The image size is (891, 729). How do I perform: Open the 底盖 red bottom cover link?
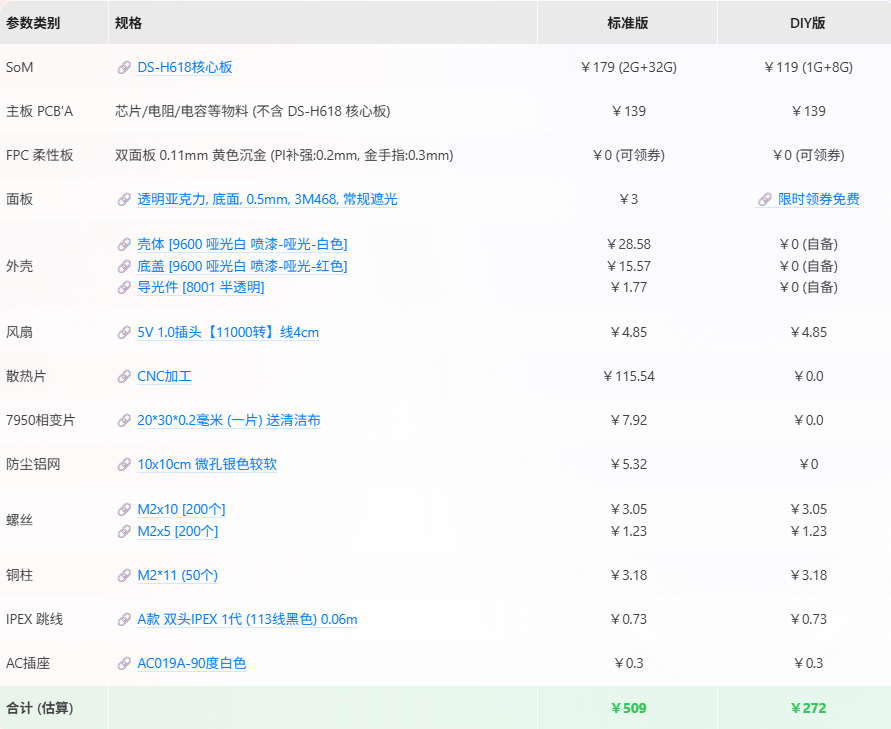[x=243, y=266]
